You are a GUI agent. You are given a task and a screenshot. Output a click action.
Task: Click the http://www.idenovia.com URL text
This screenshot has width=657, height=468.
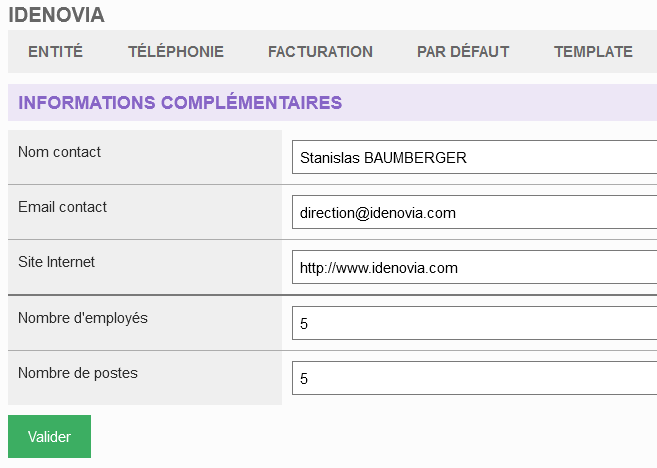click(x=379, y=268)
